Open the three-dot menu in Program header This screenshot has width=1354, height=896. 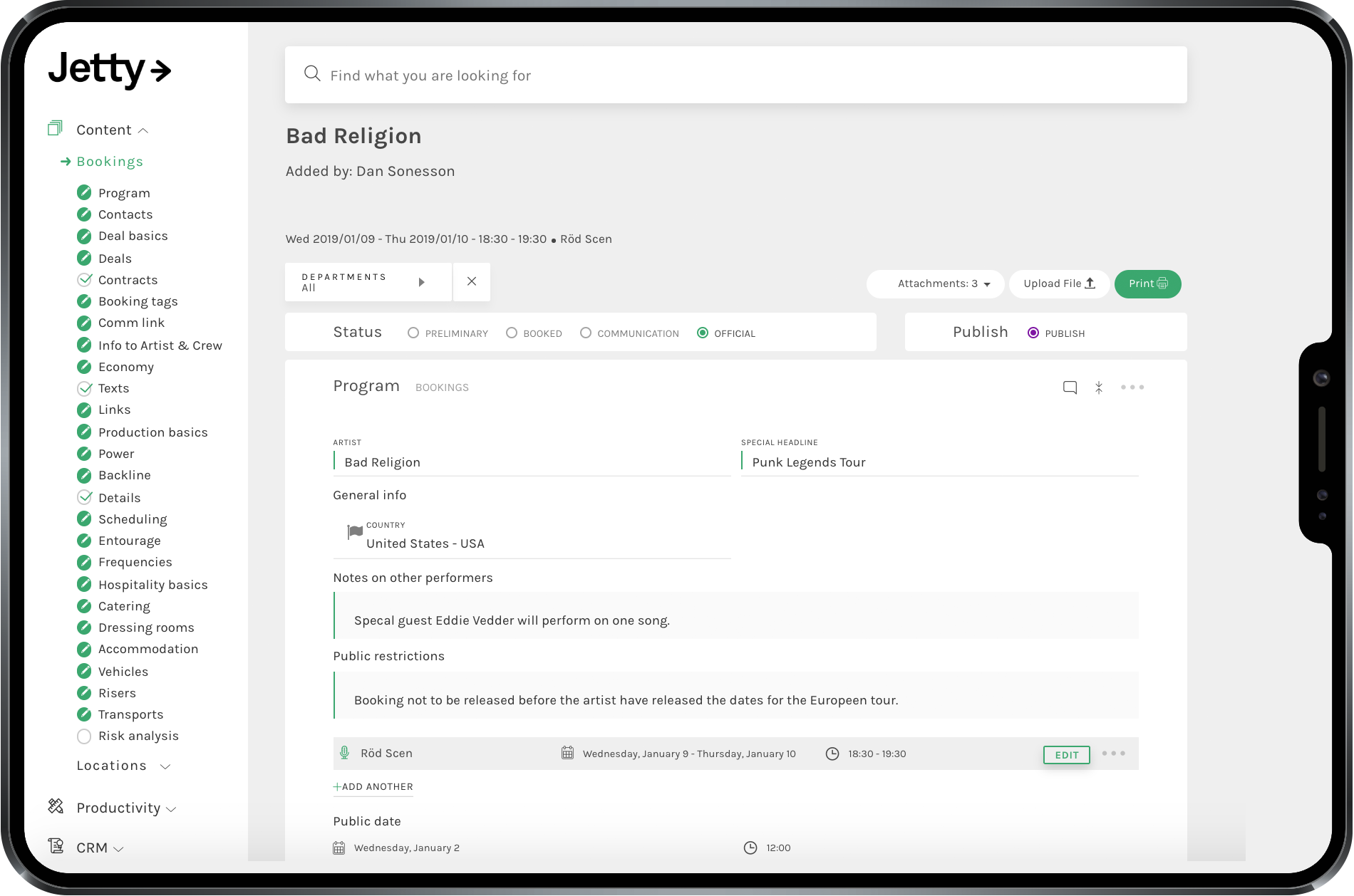point(1132,387)
